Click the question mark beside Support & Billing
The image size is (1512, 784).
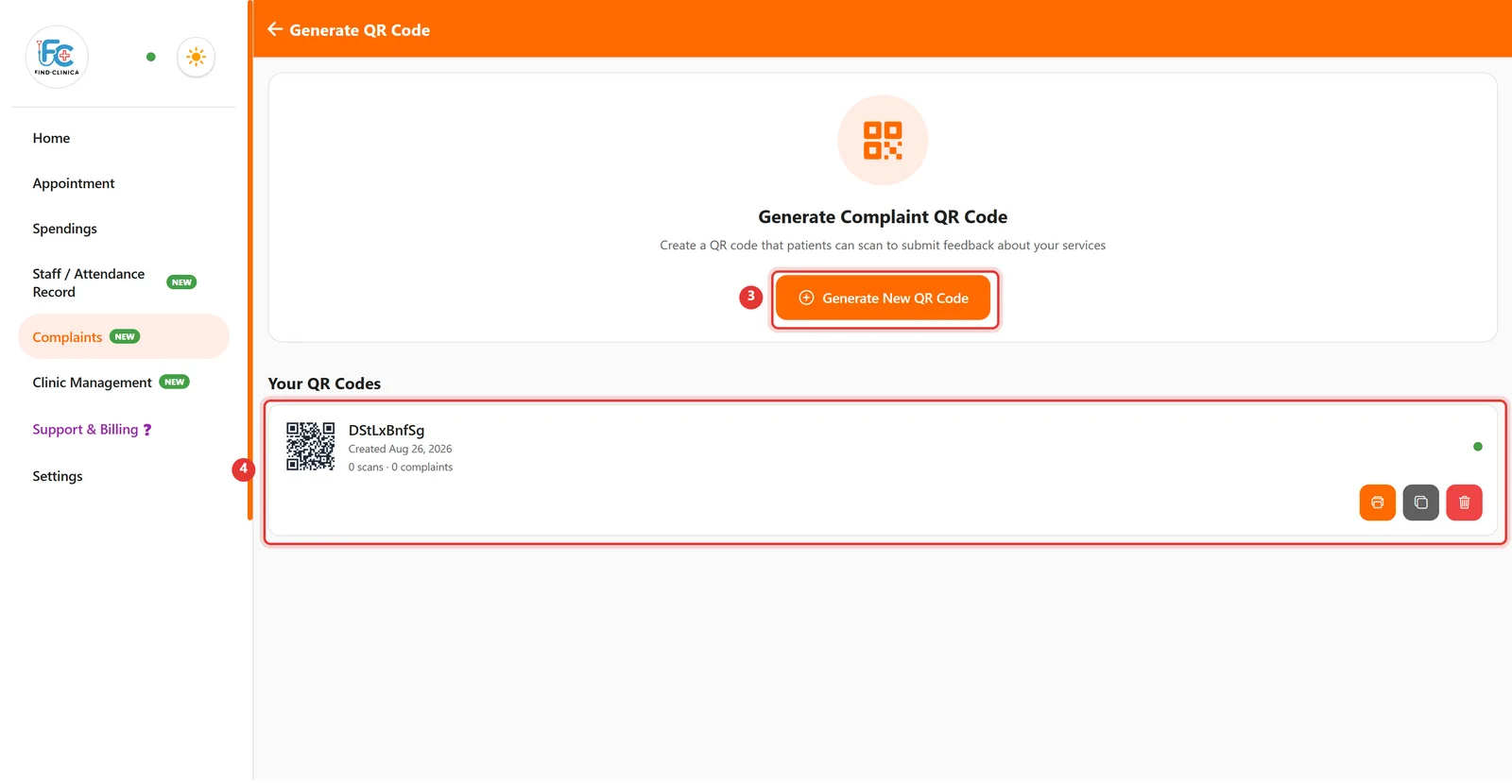pos(147,430)
